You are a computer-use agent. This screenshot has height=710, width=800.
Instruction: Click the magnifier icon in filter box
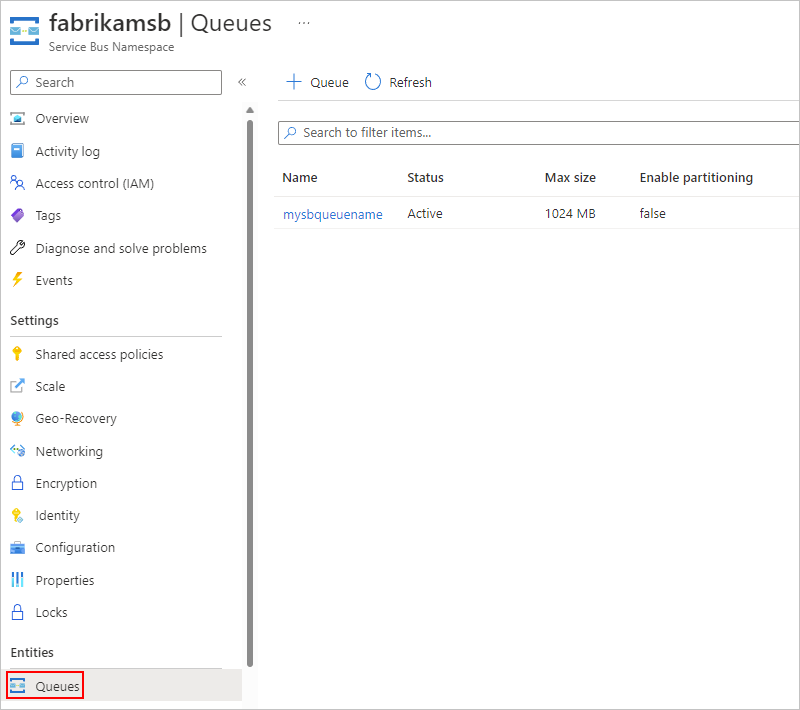point(290,133)
